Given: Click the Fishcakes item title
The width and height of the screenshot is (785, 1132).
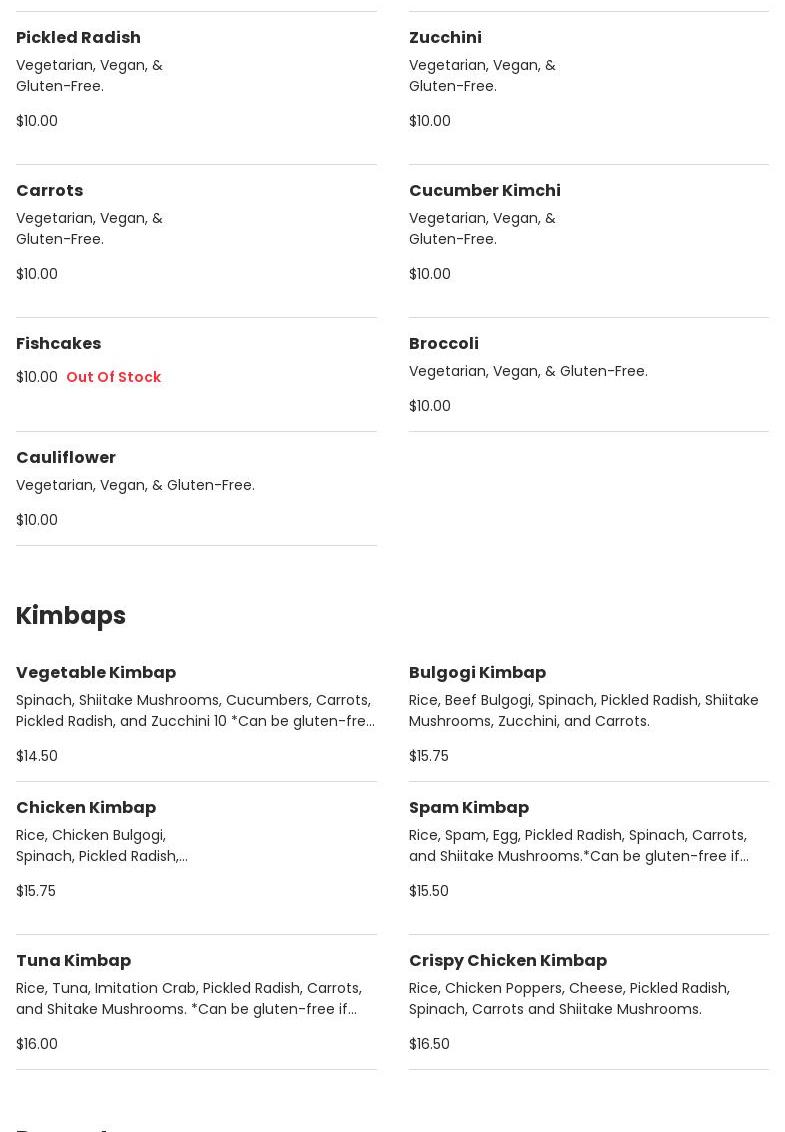Looking at the screenshot, I should pos(58,344).
